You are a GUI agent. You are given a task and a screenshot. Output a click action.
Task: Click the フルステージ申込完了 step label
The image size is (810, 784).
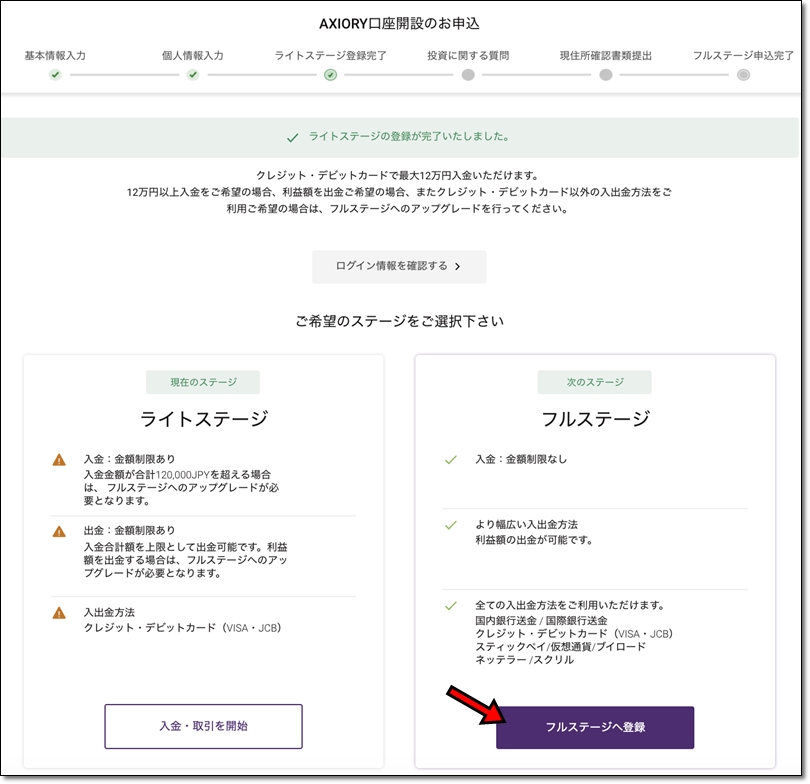(x=743, y=55)
